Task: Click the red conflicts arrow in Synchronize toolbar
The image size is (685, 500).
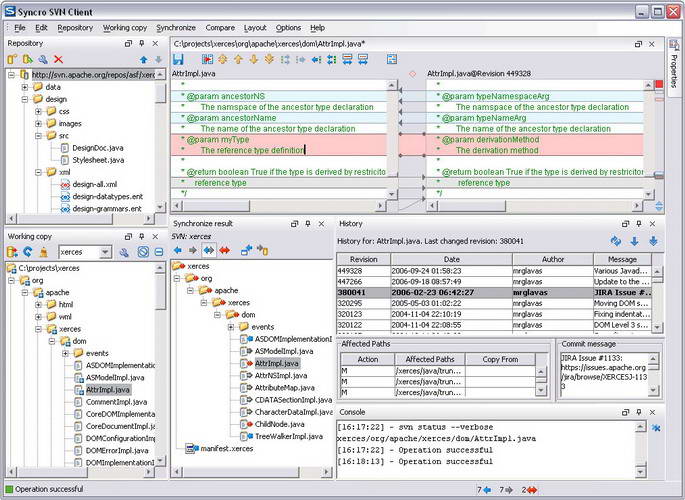Action: 224,250
